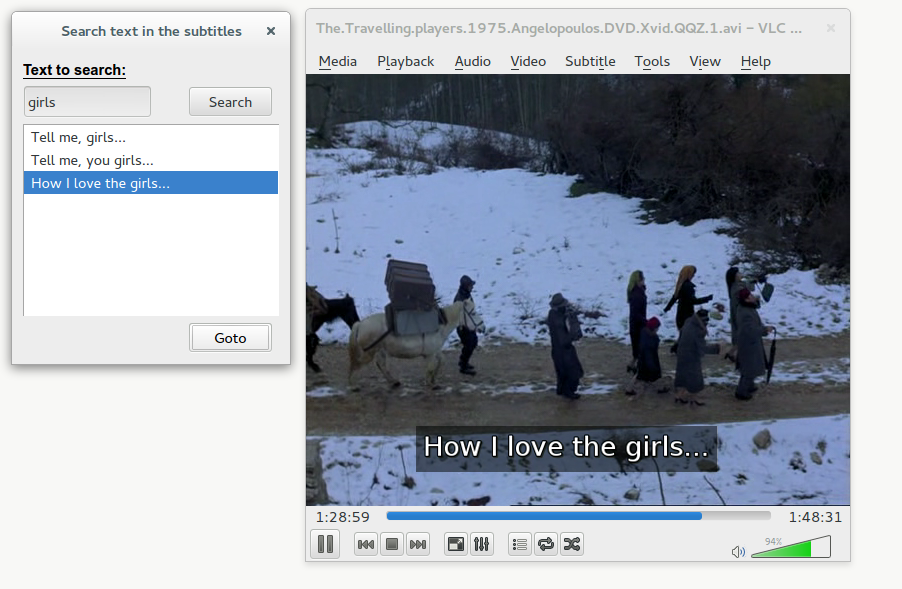Skip to next media in VLC
Viewport: 902px width, 589px height.
click(418, 544)
